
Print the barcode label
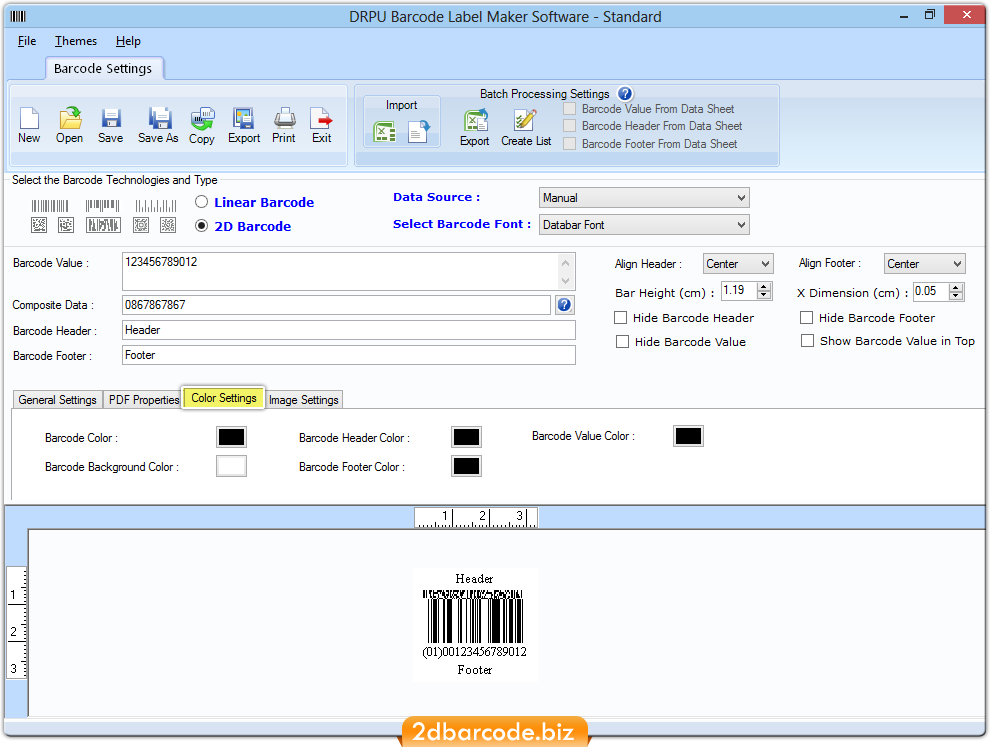284,125
